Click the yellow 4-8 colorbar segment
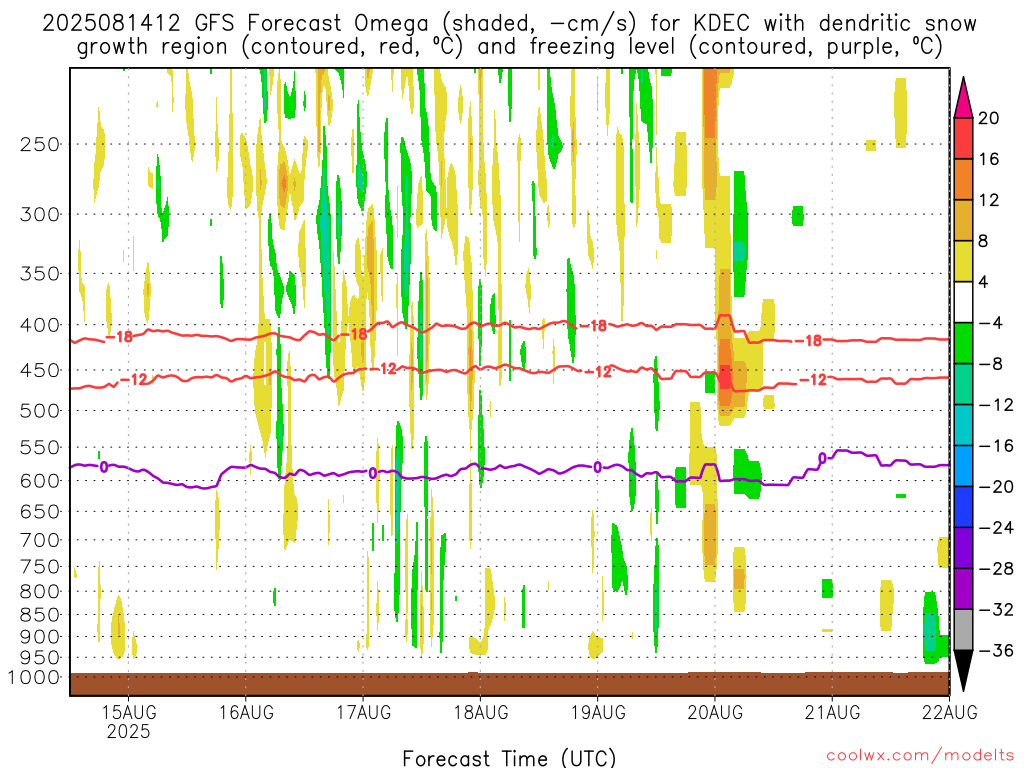This screenshot has height=768, width=1024. (x=963, y=261)
